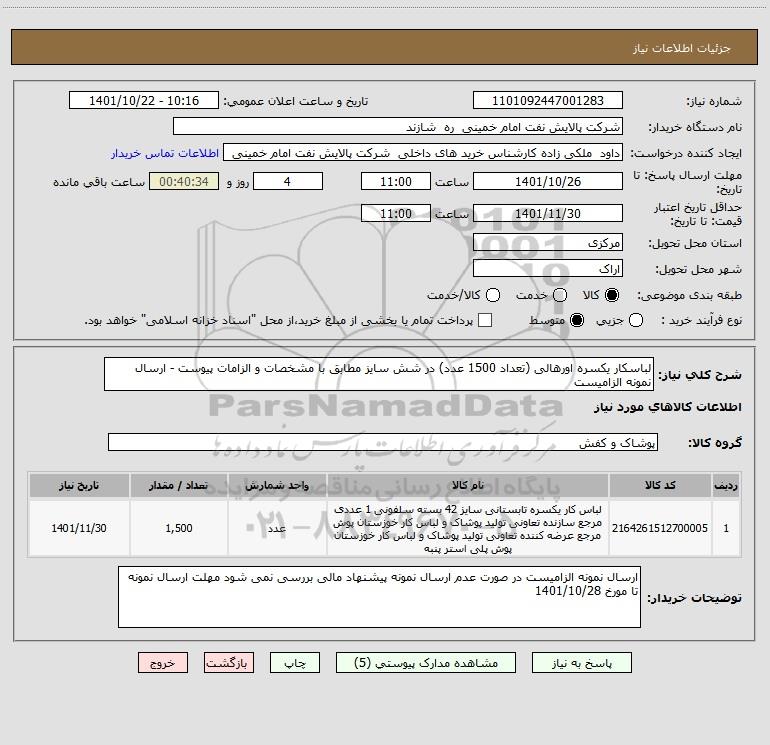Click the countdown timer 00:40:34 field
This screenshot has height=745, width=770.
coord(184,182)
